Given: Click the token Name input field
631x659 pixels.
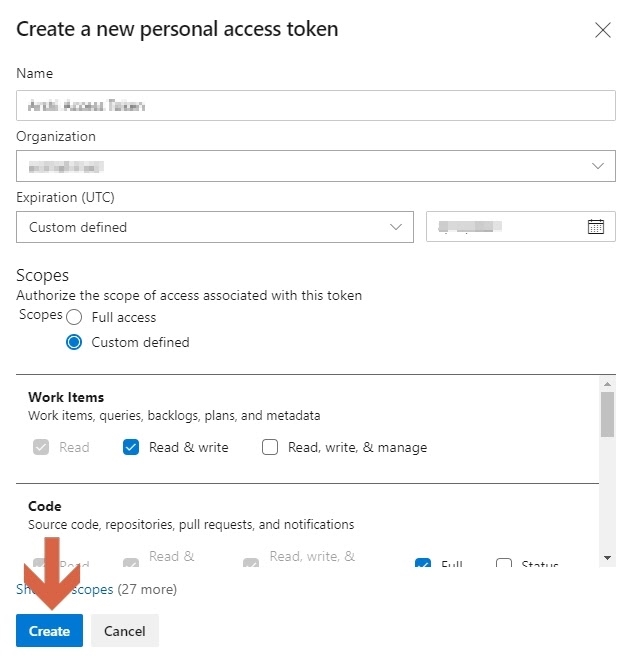Looking at the screenshot, I should (315, 105).
